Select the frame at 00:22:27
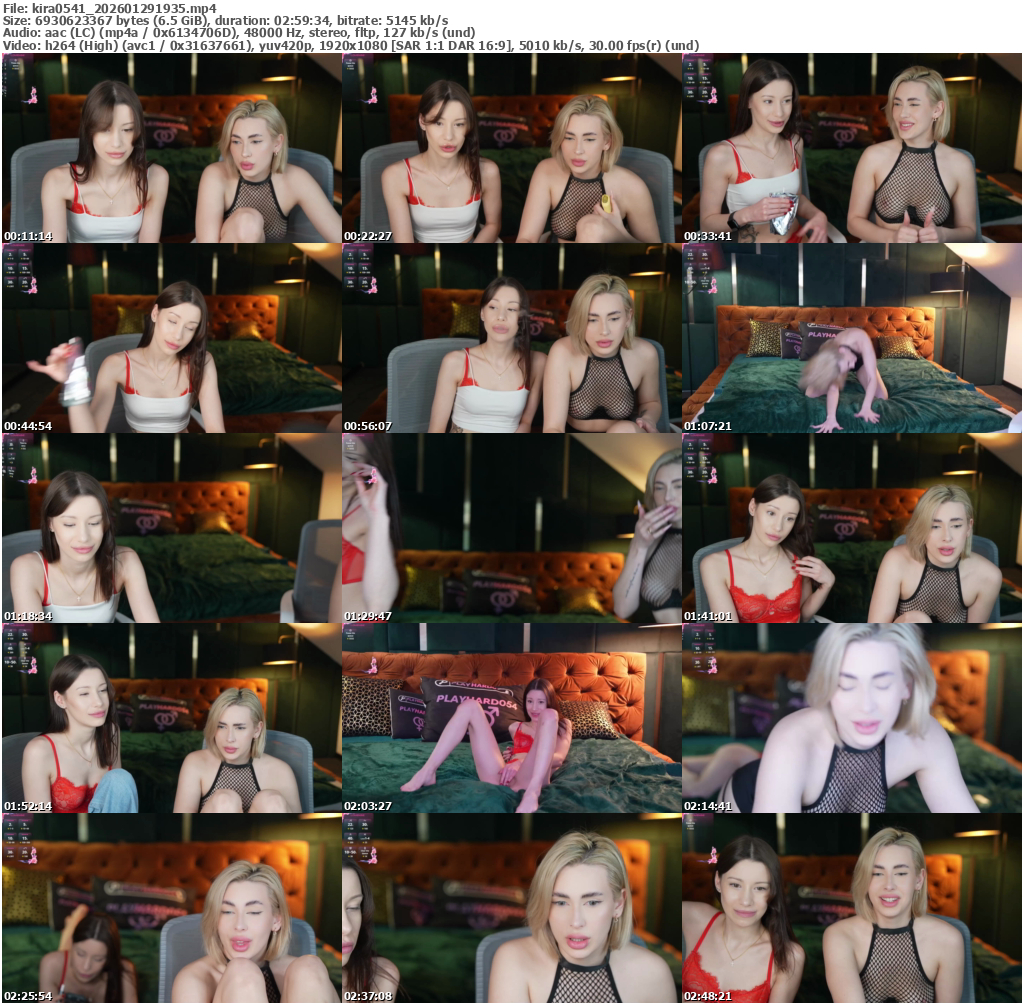Viewport: 1024px width, 1003px height. pyautogui.click(x=511, y=148)
